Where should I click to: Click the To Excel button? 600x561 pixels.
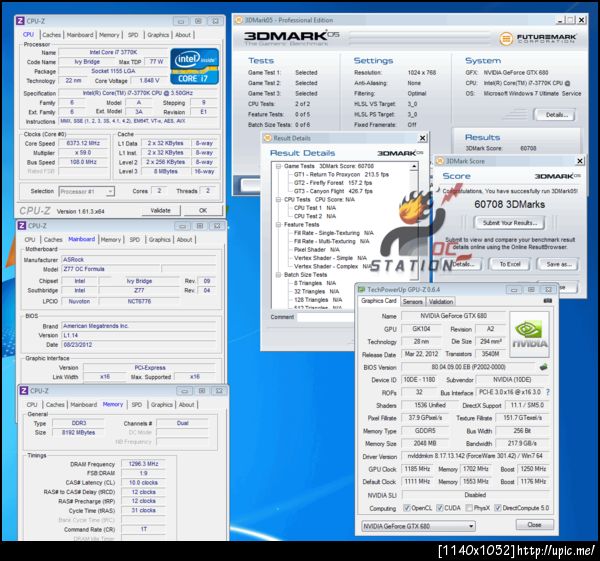[x=510, y=264]
